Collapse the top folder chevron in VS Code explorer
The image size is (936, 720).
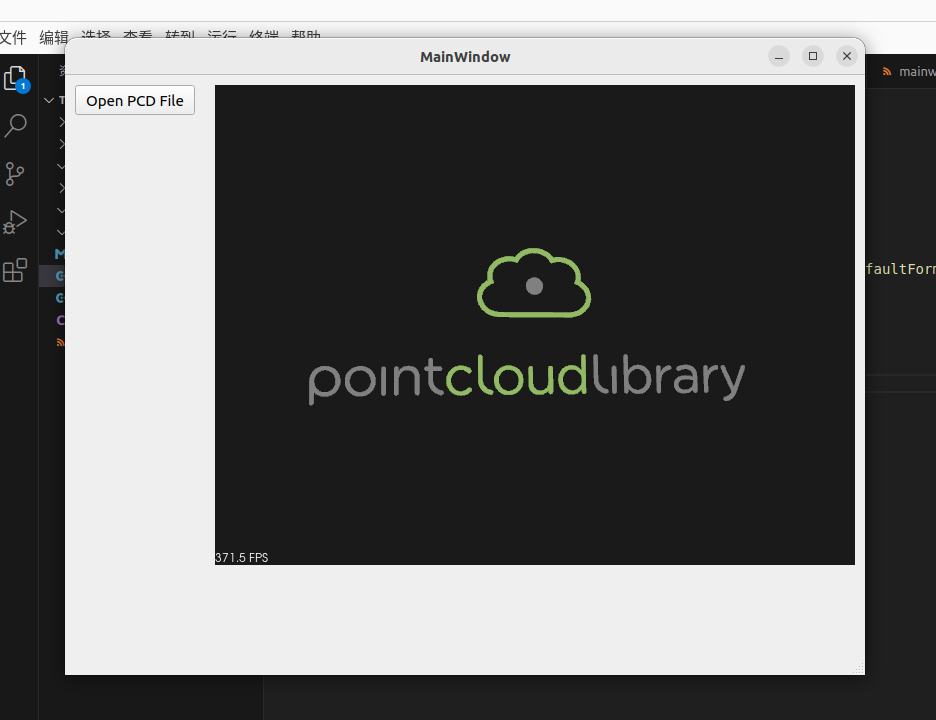49,100
